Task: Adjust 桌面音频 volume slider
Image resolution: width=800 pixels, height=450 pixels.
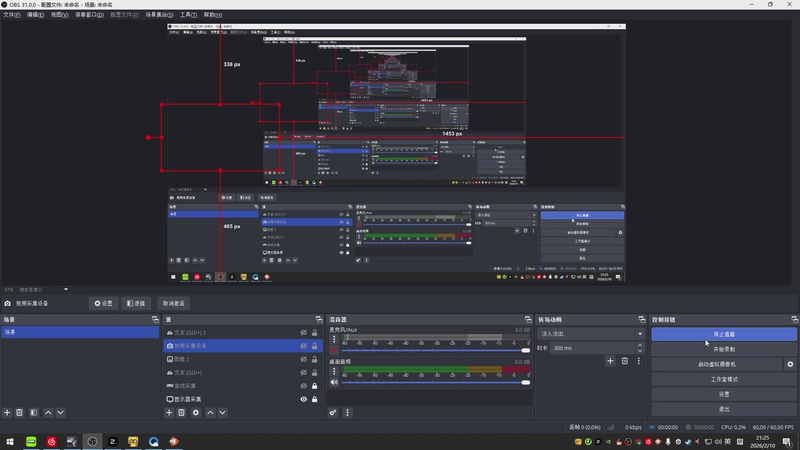Action: [x=436, y=382]
